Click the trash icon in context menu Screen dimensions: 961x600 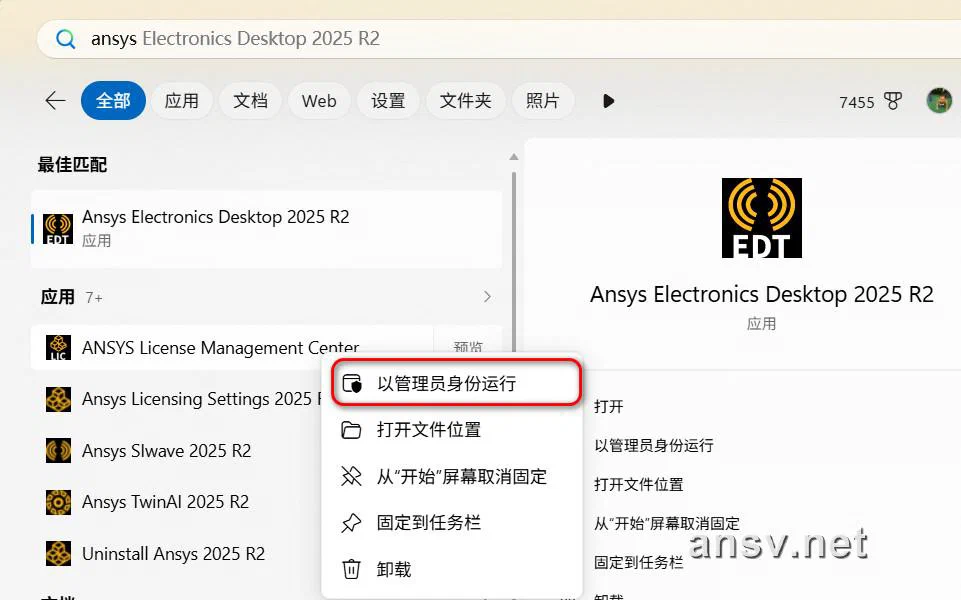click(351, 569)
